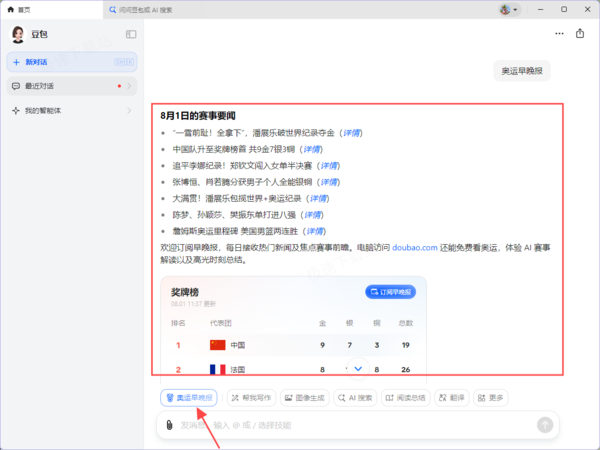Choose the 翻译 skill chip
Screen dimensions: 600x450
click(452, 398)
